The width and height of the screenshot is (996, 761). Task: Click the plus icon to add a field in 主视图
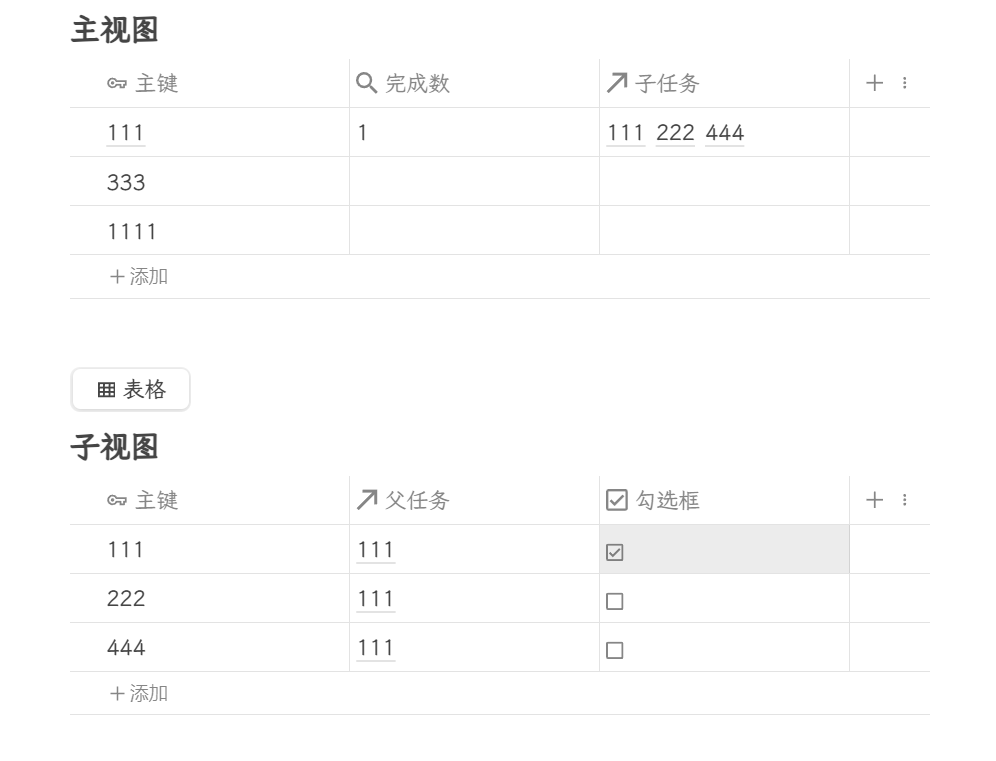coord(873,83)
